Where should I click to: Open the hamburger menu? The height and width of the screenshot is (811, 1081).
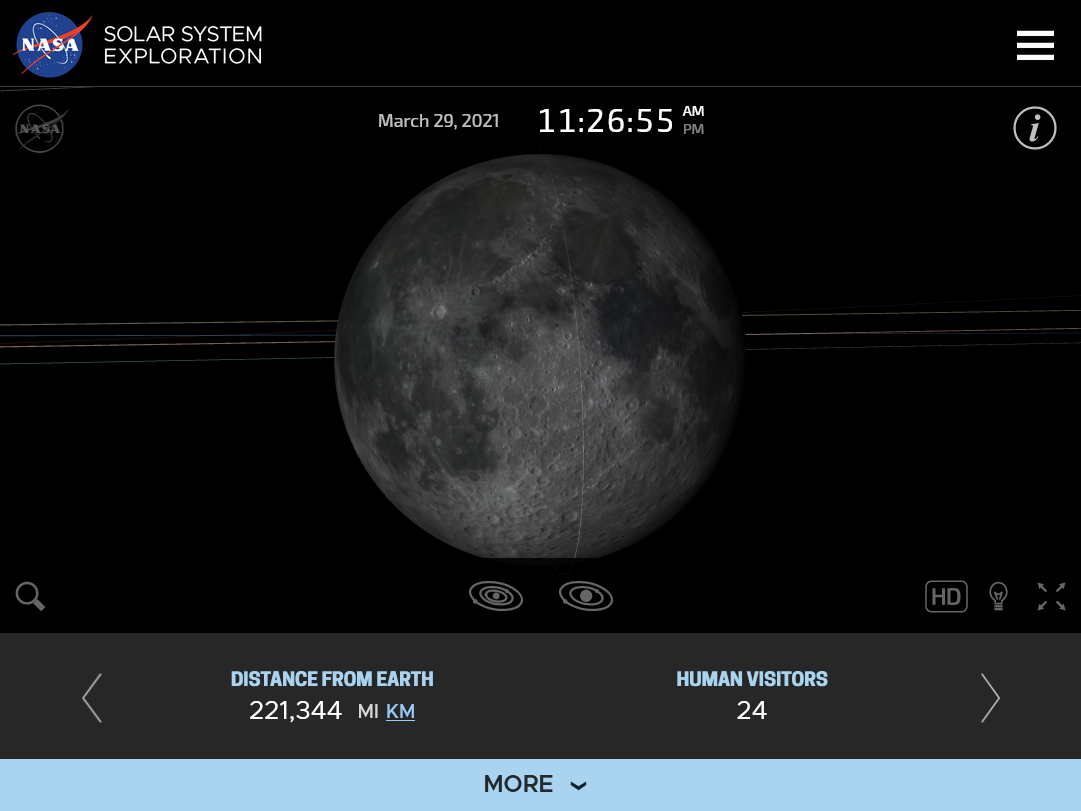[1035, 45]
